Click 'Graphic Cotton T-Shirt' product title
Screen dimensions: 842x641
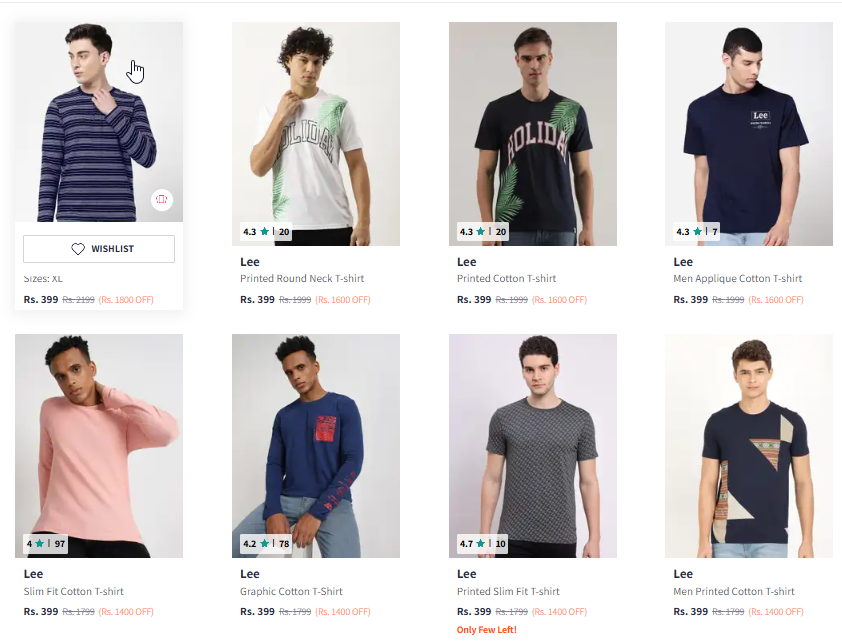click(291, 592)
